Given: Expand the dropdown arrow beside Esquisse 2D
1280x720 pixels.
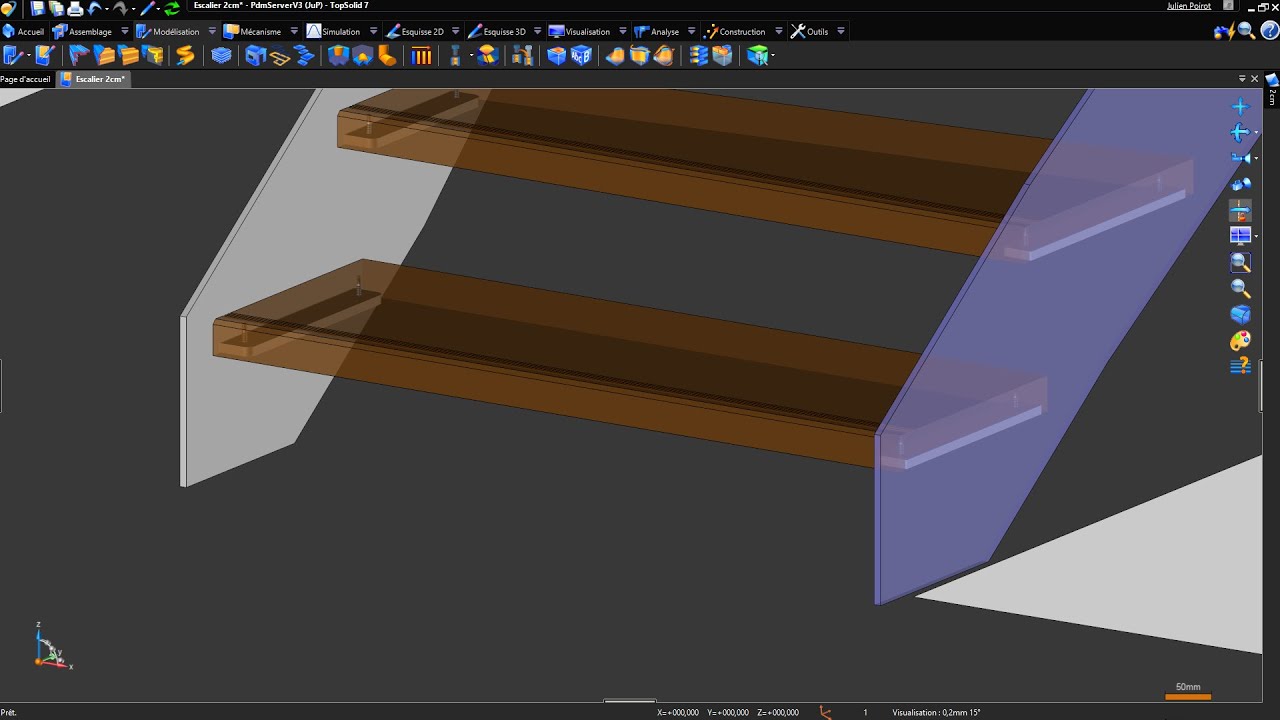Looking at the screenshot, I should click(456, 31).
